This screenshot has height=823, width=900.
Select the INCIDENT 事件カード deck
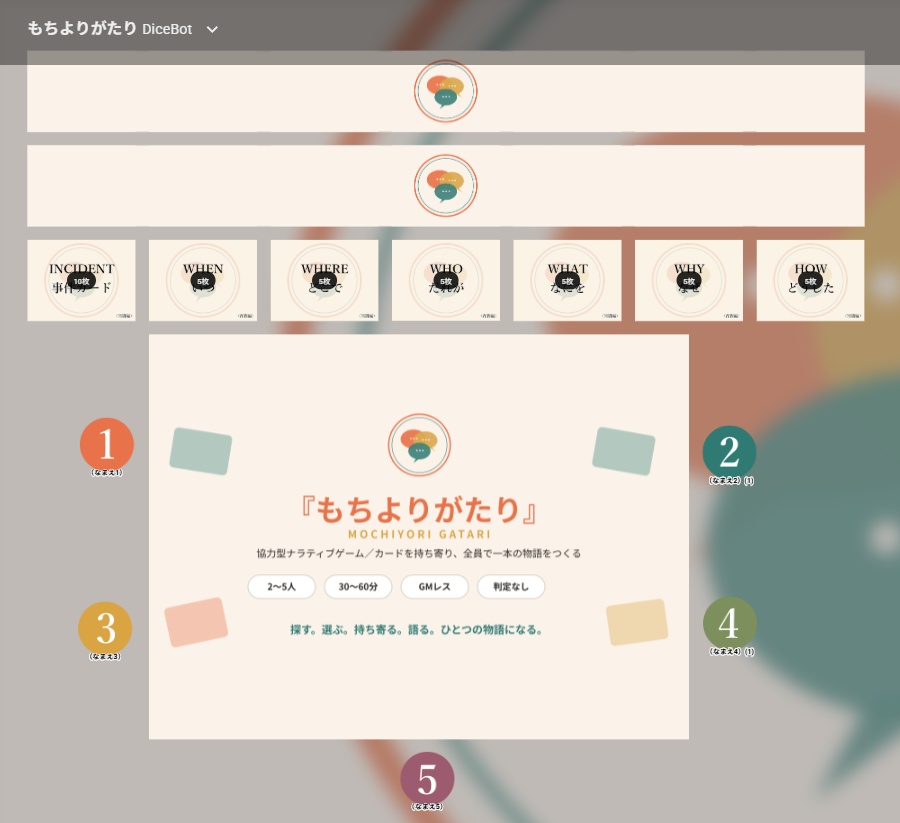coord(82,281)
